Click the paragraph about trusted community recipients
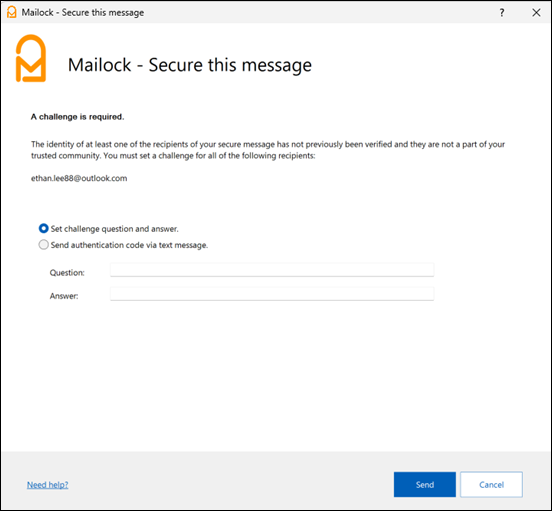Viewport: 552px width, 511px height. tap(268, 150)
